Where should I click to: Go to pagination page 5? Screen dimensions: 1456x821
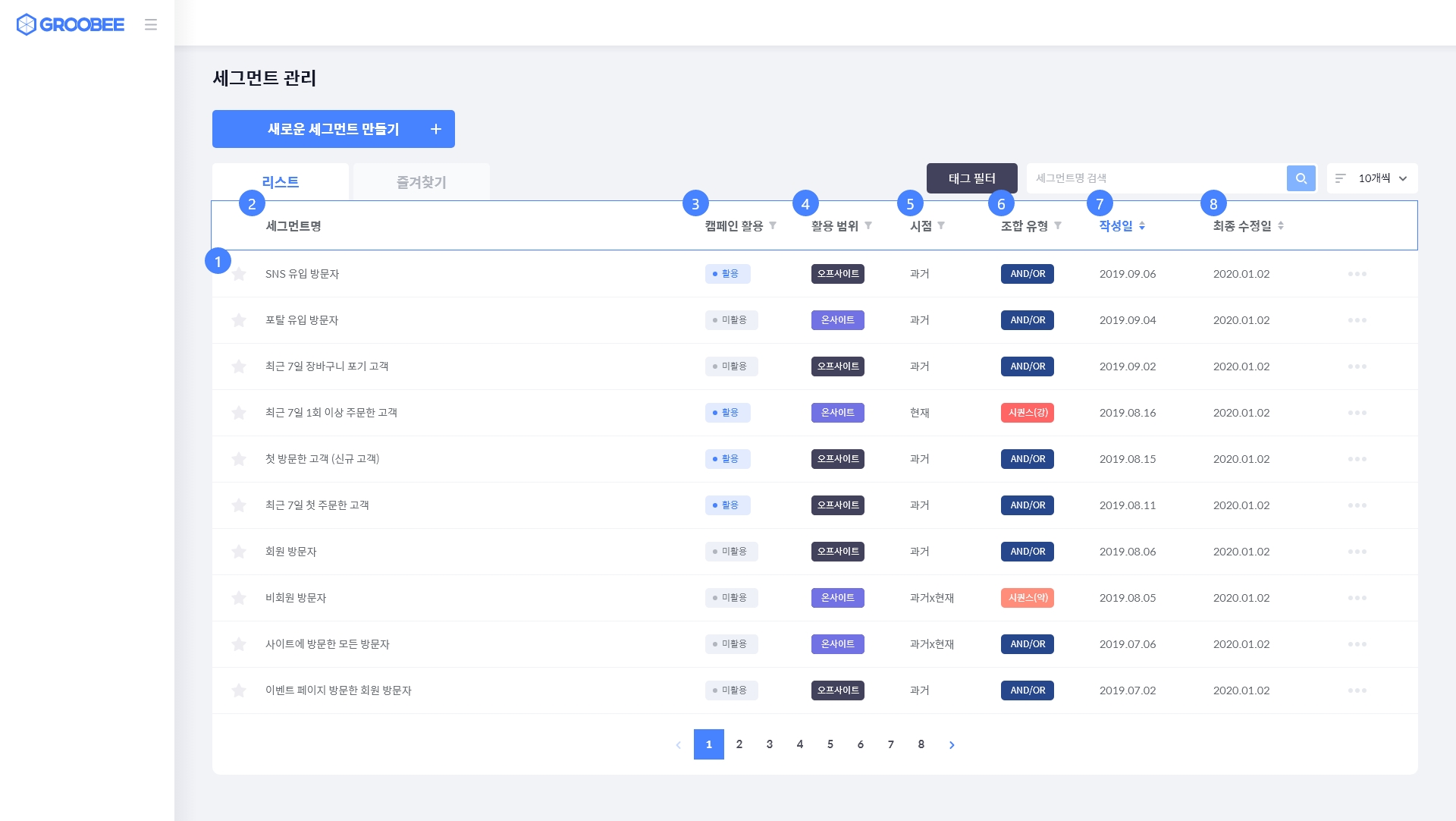(x=830, y=744)
